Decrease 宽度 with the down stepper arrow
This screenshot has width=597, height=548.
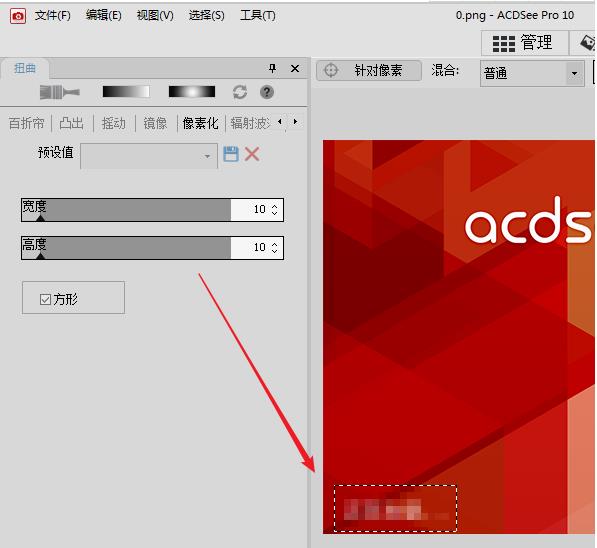[275, 213]
